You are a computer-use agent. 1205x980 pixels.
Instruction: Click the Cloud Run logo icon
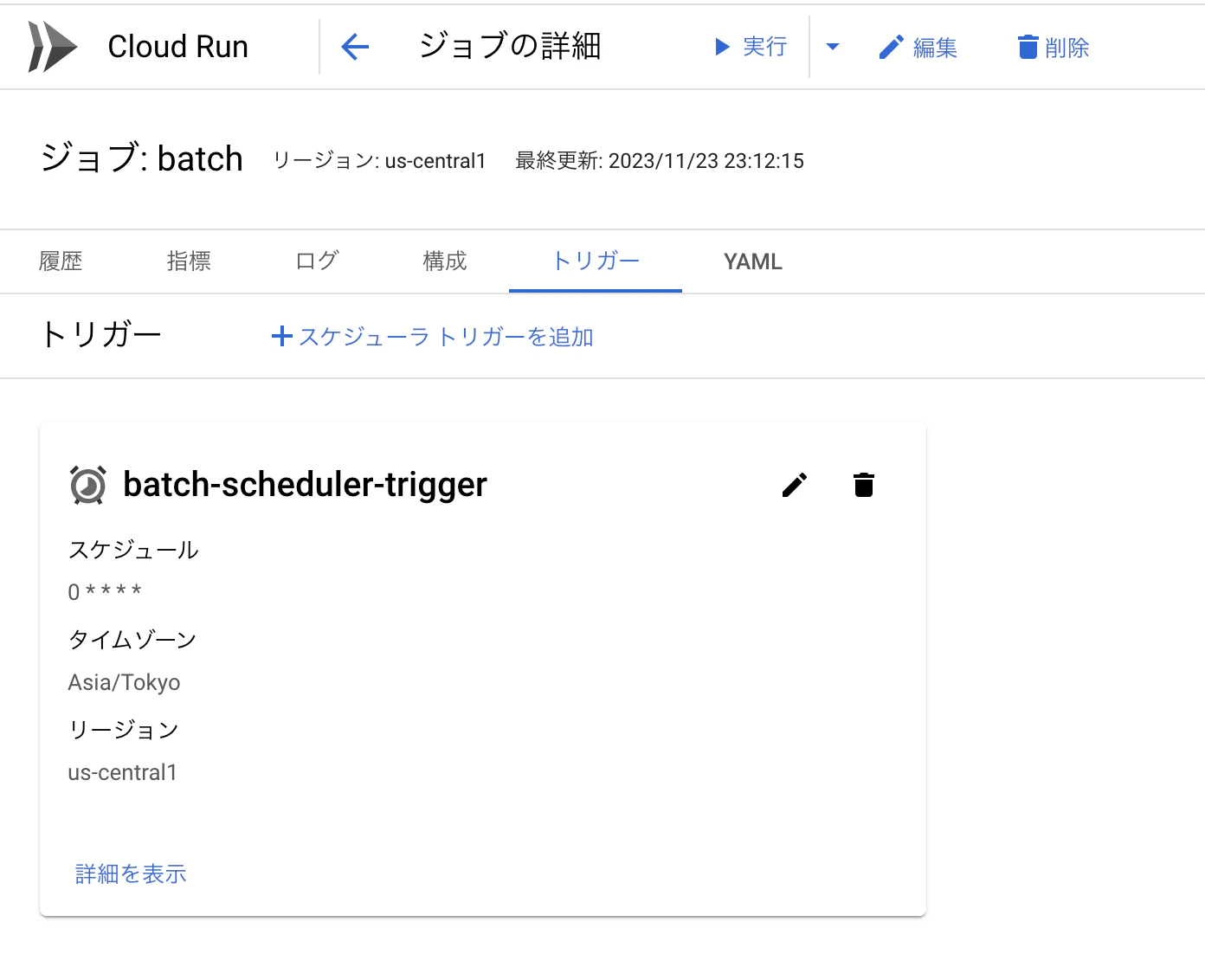pyautogui.click(x=53, y=47)
